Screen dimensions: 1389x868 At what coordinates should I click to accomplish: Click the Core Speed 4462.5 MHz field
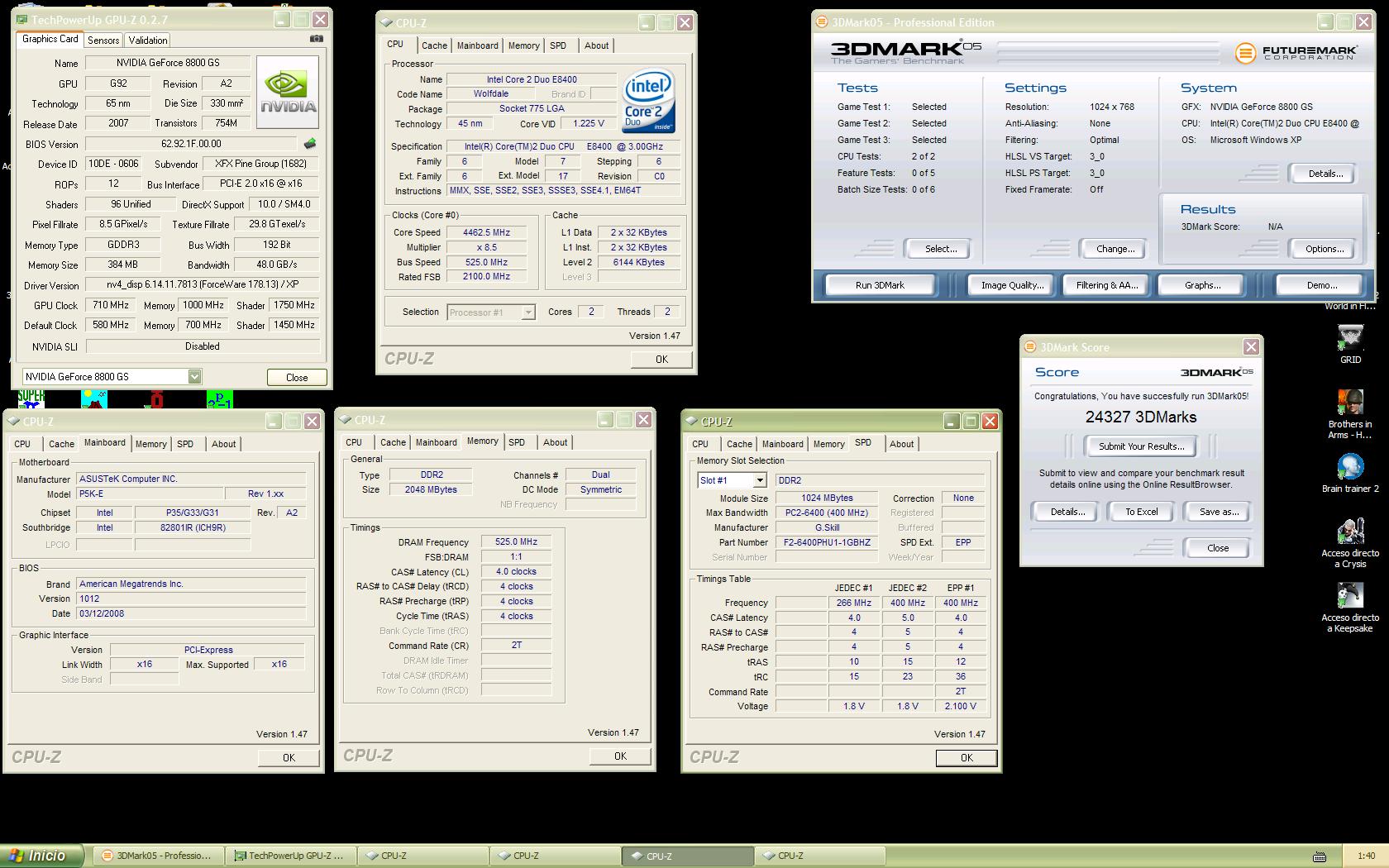[x=486, y=232]
